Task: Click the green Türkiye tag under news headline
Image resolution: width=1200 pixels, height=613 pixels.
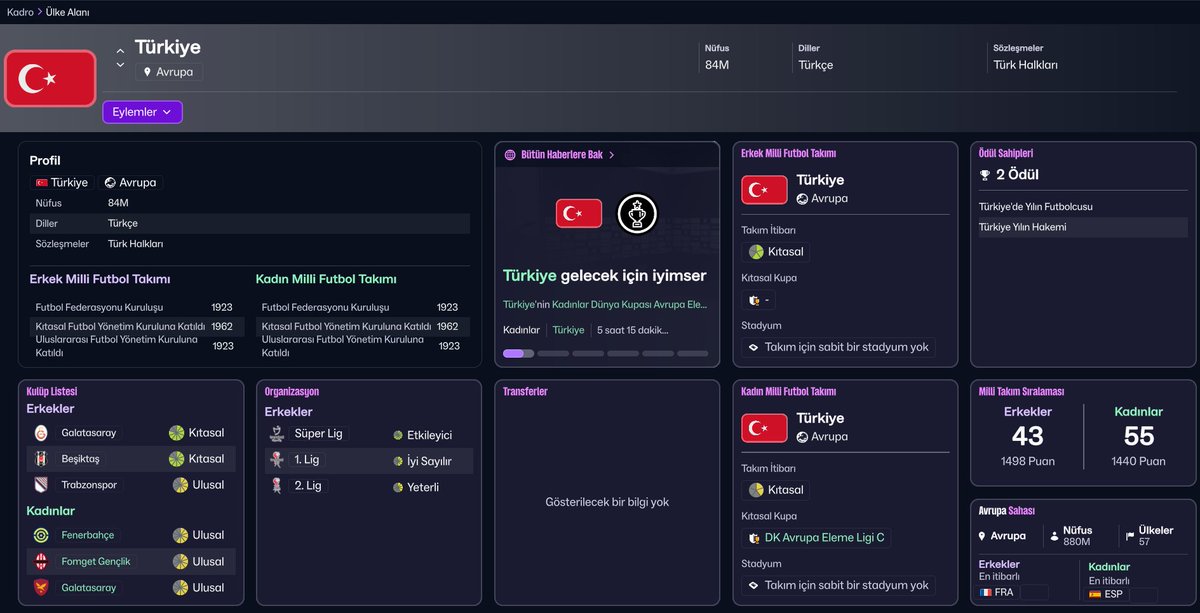Action: coord(568,330)
